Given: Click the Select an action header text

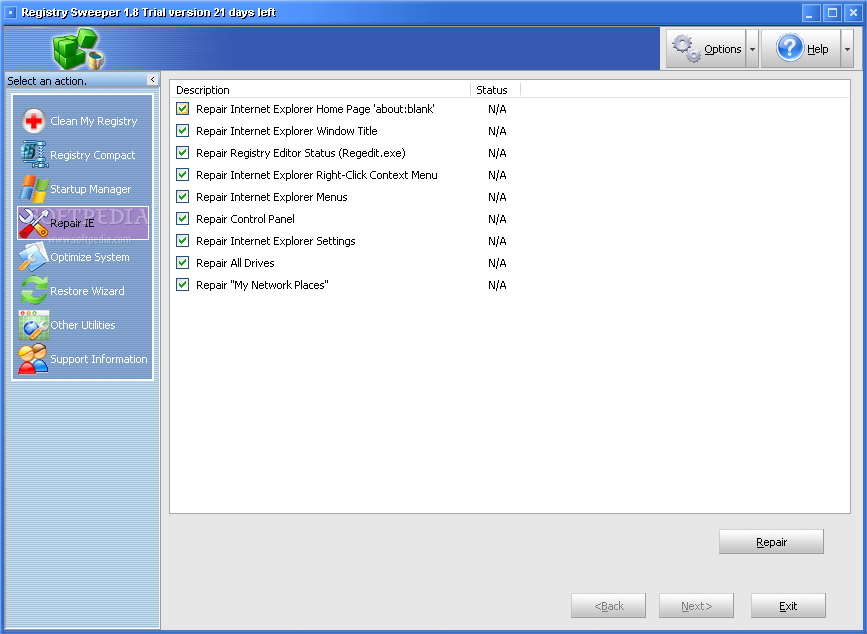Looking at the screenshot, I should (x=47, y=81).
